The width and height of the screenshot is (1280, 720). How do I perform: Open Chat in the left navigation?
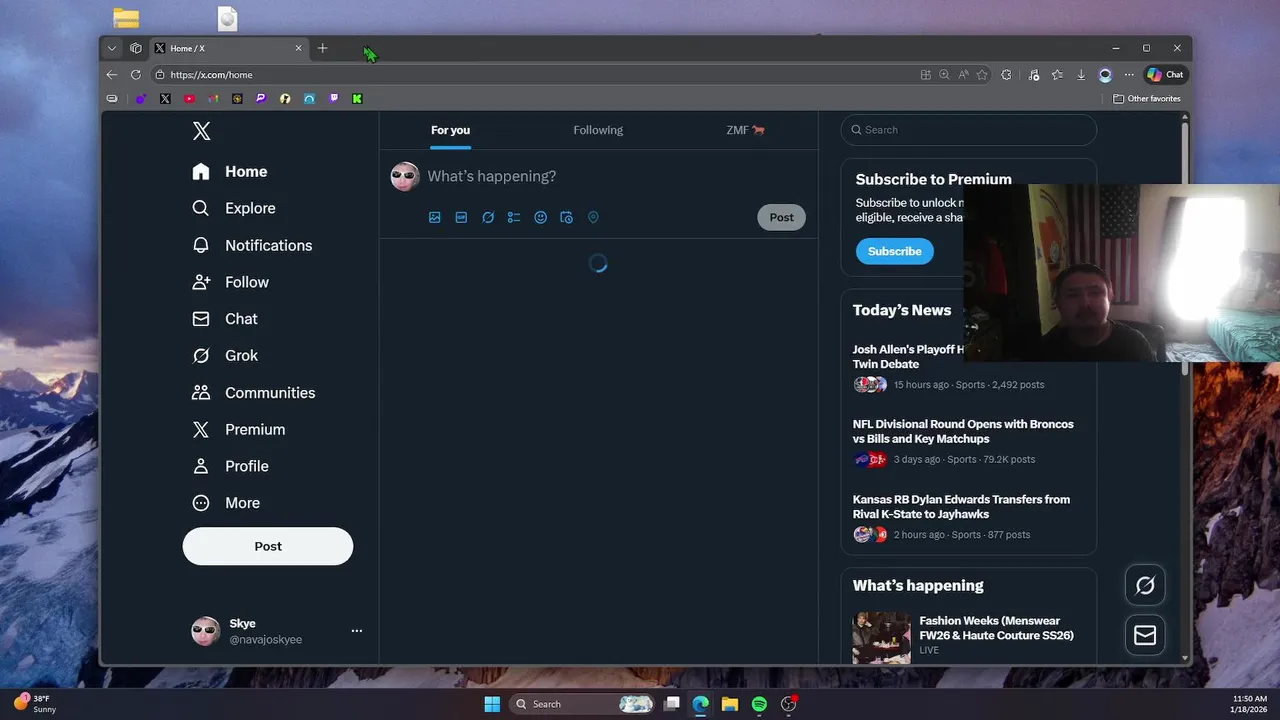point(225,319)
